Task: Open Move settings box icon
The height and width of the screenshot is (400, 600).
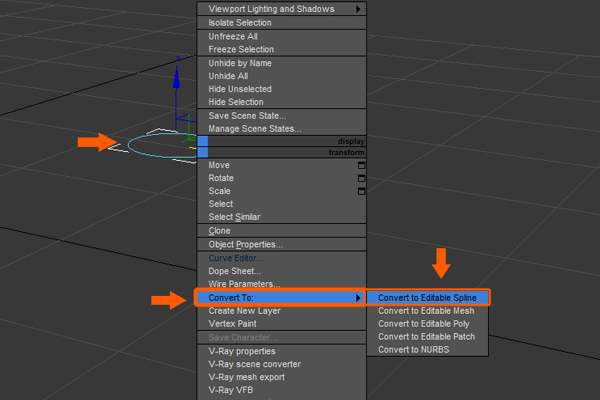Action: coord(361,165)
